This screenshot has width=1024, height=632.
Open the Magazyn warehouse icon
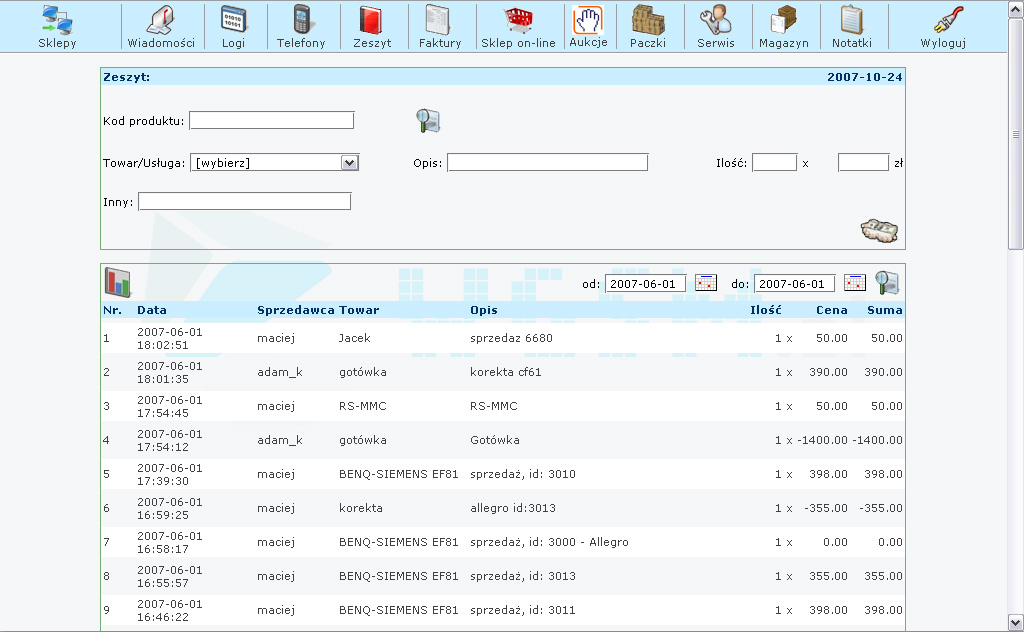[784, 20]
